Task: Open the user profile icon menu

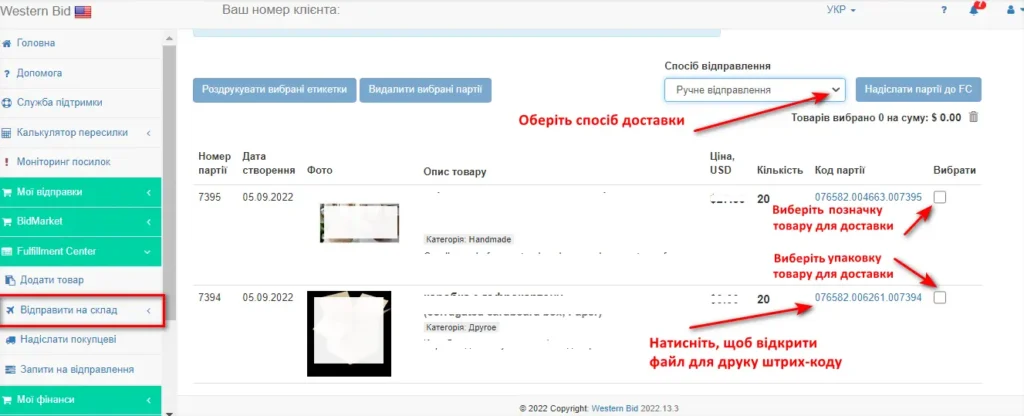Action: (x=1012, y=10)
